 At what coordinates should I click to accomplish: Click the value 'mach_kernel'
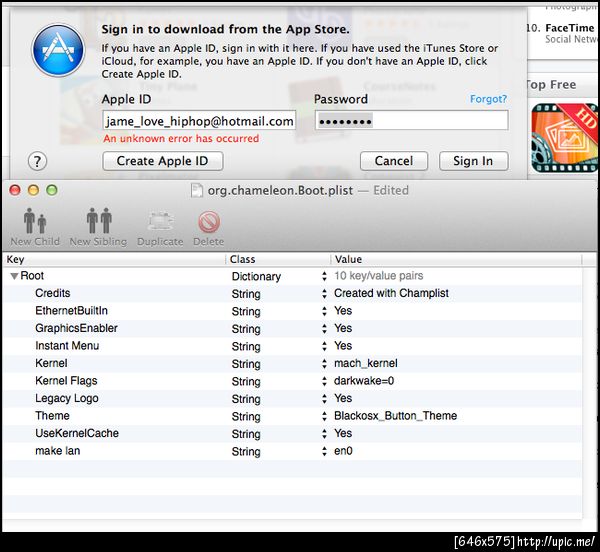(x=366, y=363)
